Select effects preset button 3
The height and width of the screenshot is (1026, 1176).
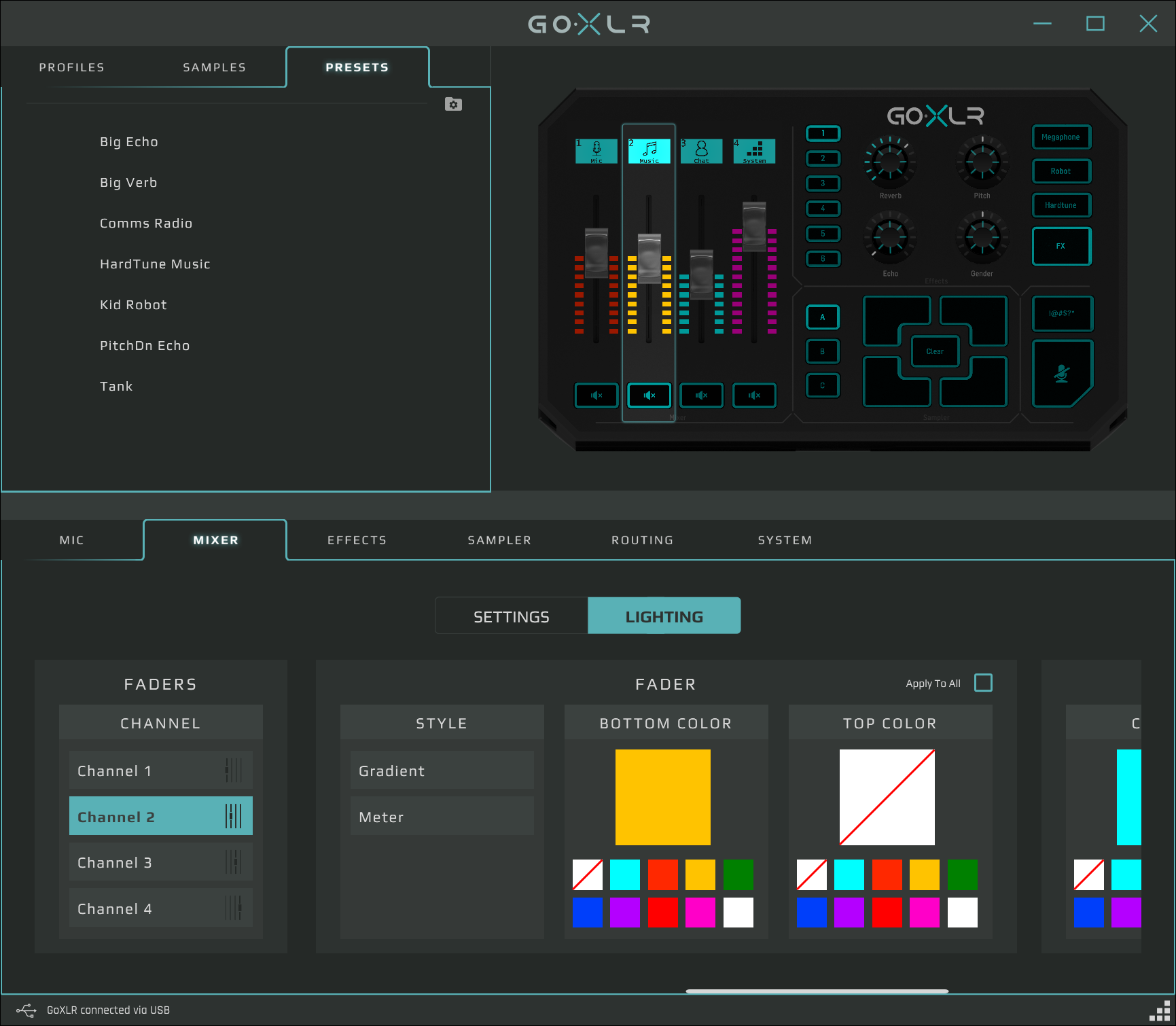[823, 183]
